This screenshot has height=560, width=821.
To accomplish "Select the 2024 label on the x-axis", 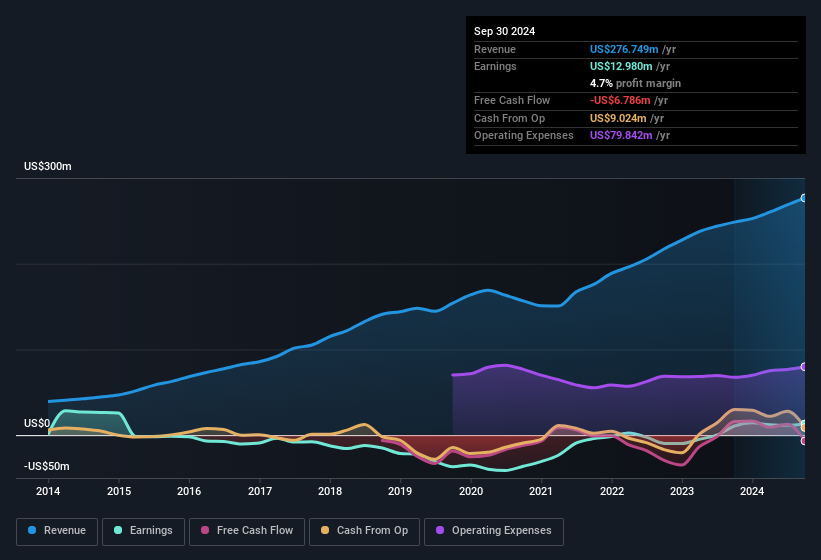I will tap(752, 491).
